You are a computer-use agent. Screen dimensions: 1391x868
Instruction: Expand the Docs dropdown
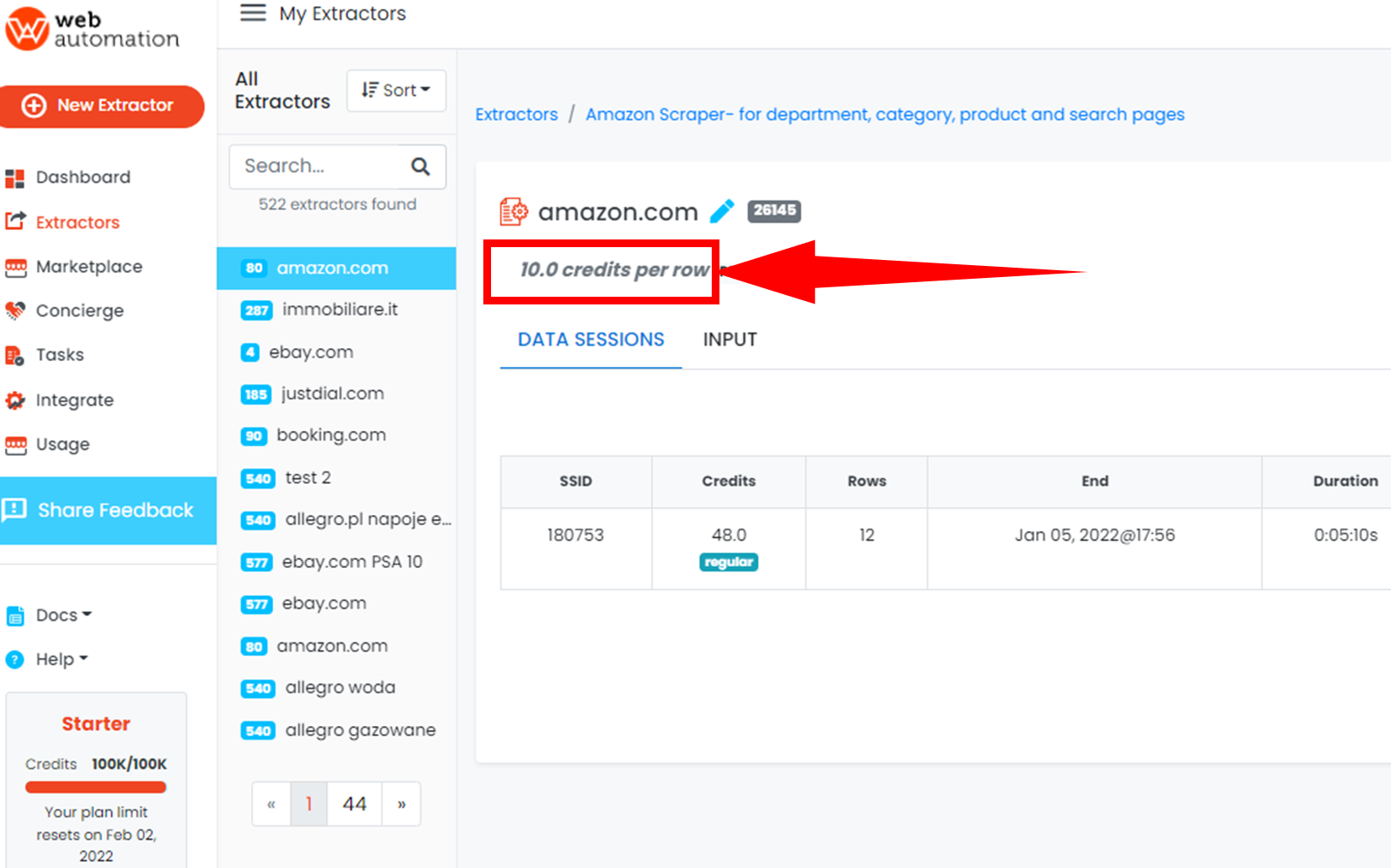pos(63,615)
